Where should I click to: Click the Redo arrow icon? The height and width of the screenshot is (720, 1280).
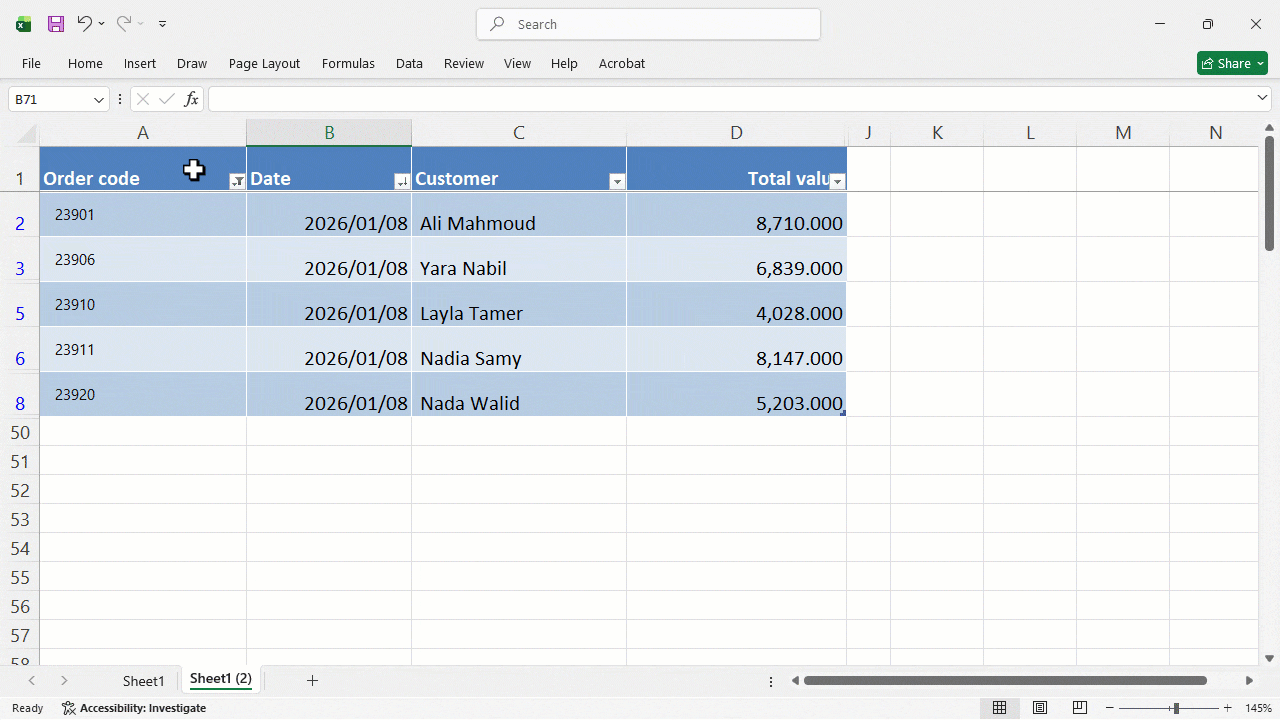pos(124,24)
